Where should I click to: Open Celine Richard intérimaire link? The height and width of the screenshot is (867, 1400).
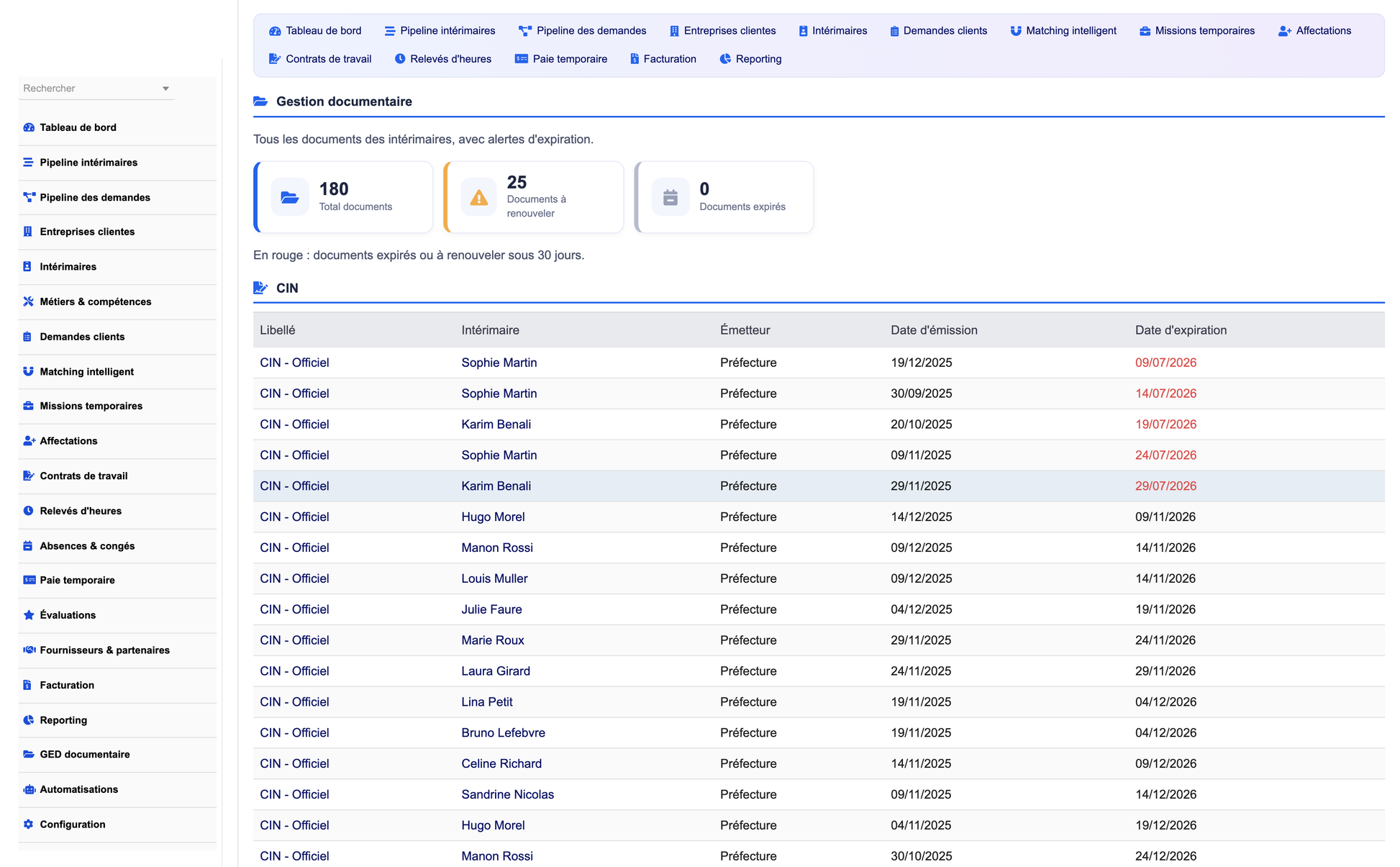point(501,764)
